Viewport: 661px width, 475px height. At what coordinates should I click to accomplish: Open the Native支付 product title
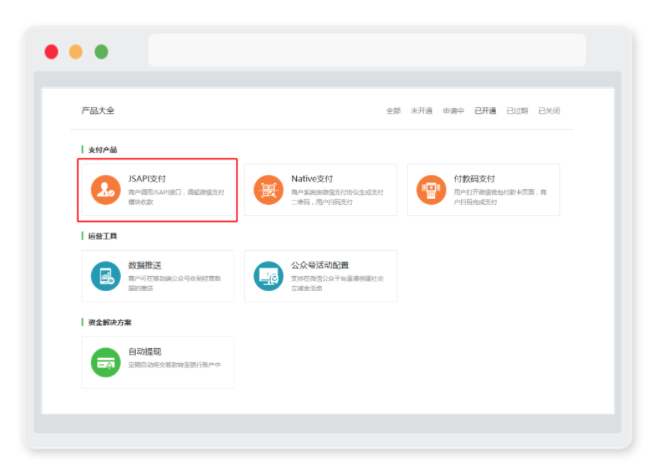coord(312,179)
